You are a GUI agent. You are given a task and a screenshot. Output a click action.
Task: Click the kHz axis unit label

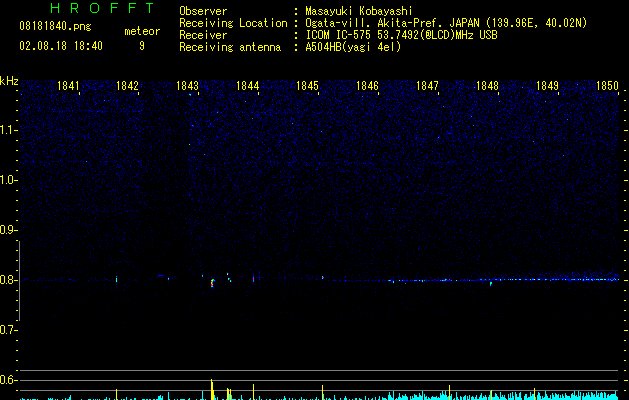(9, 81)
